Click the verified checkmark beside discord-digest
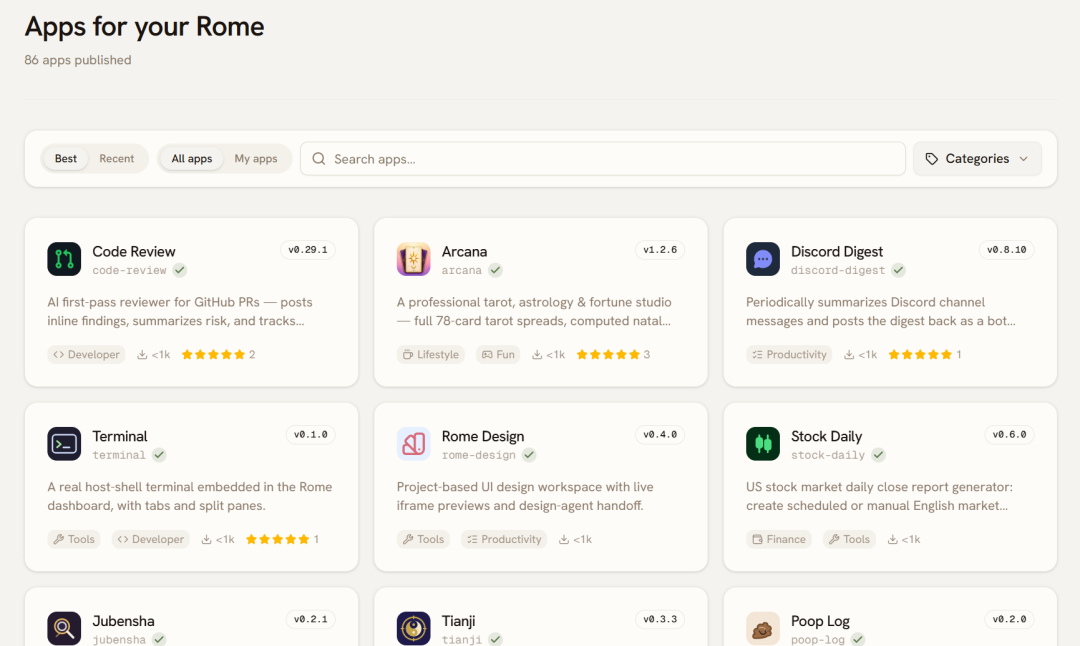1080x646 pixels. tap(898, 270)
